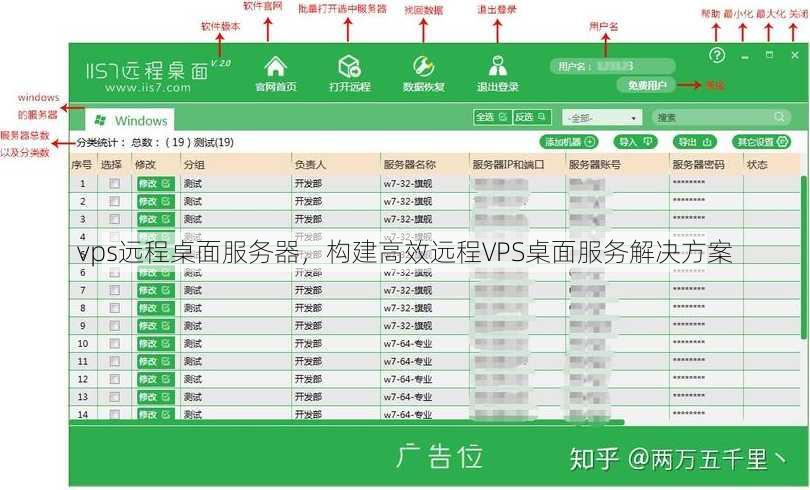Click the 打开远程 open remote icon
The width and height of the screenshot is (810, 490).
tap(350, 67)
